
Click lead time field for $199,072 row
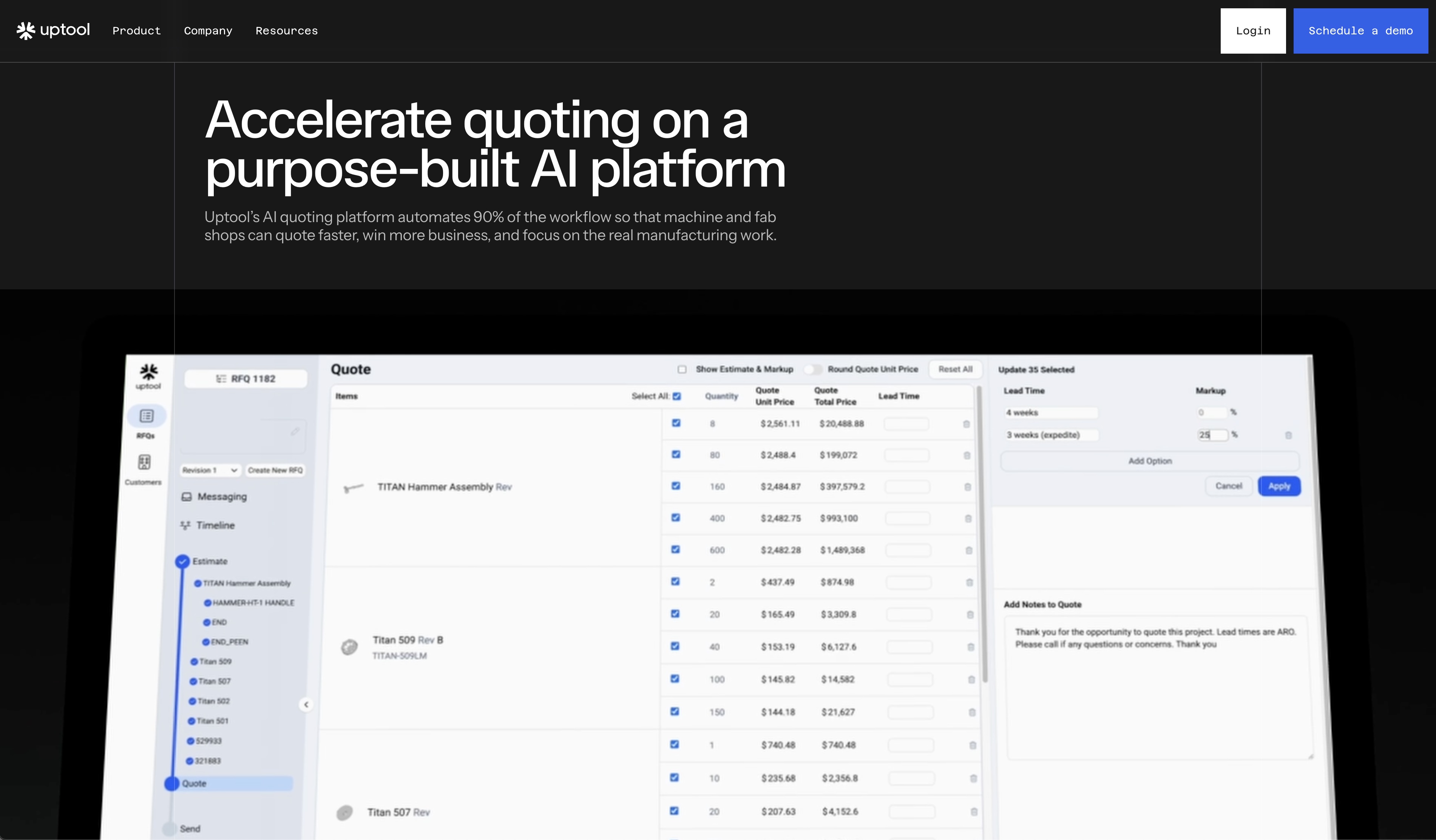click(906, 456)
